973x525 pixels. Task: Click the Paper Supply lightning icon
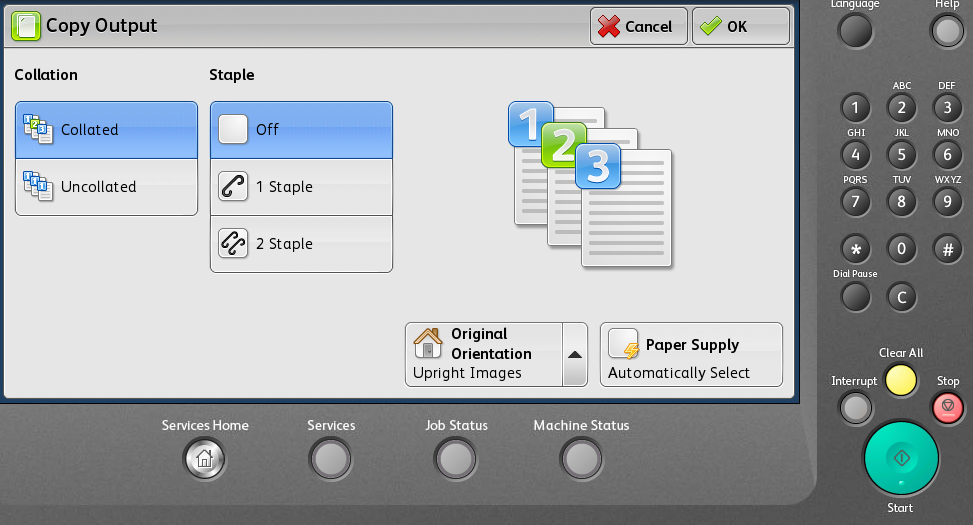[624, 344]
